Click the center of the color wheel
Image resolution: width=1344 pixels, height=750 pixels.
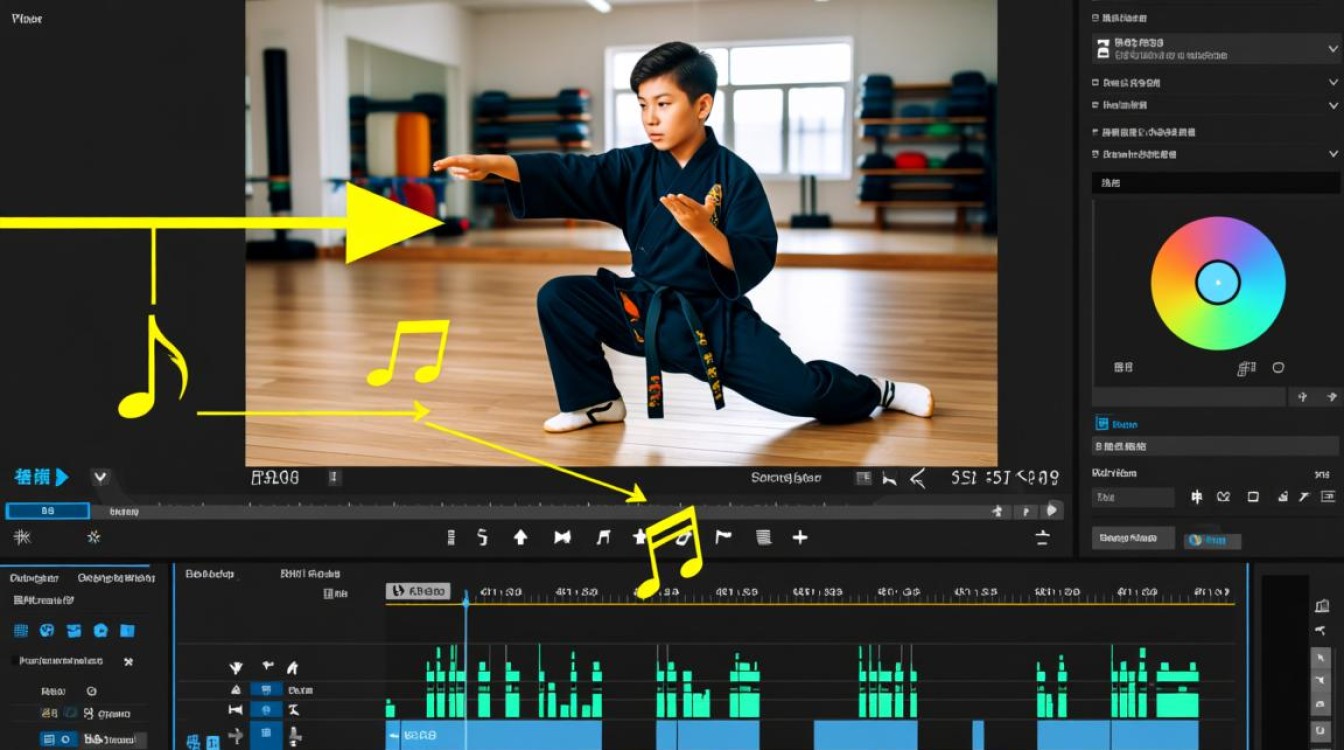1217,283
